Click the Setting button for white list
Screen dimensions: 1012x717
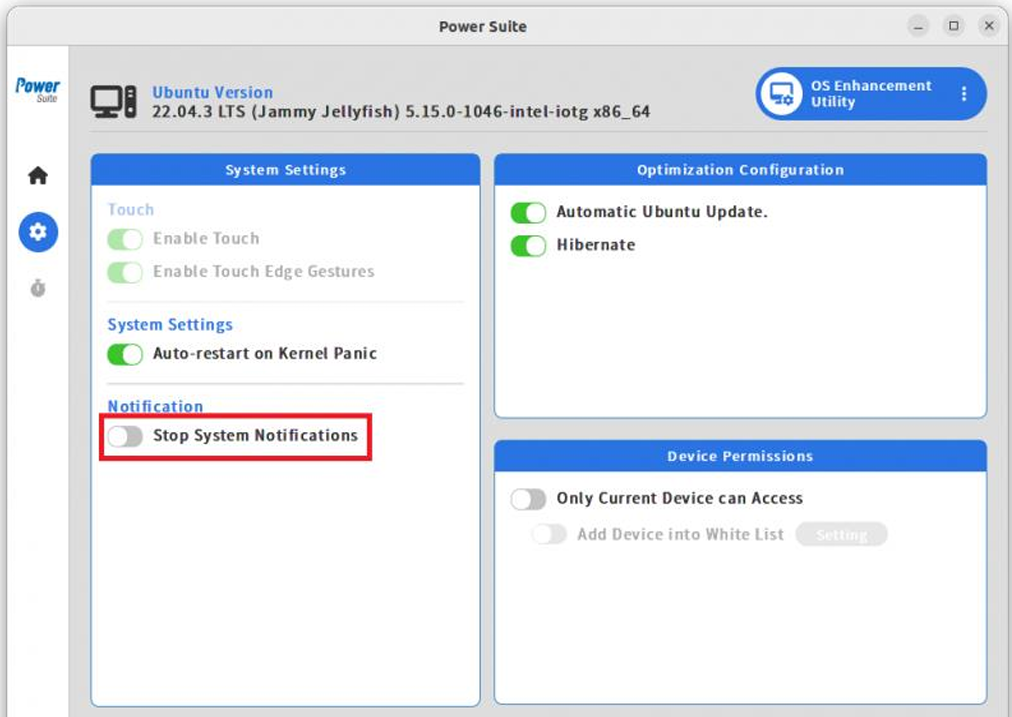tap(842, 534)
